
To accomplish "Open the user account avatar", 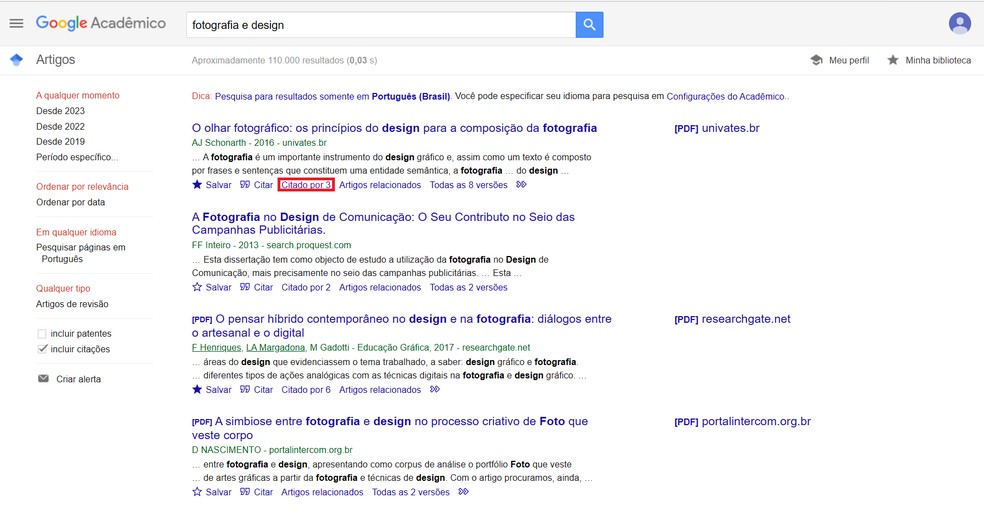I will coord(960,23).
